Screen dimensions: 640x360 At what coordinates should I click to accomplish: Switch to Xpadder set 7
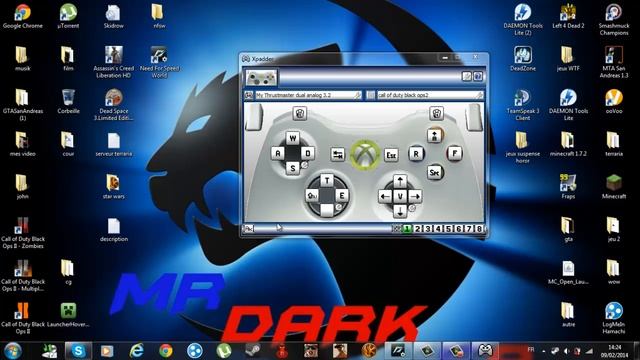[469, 229]
